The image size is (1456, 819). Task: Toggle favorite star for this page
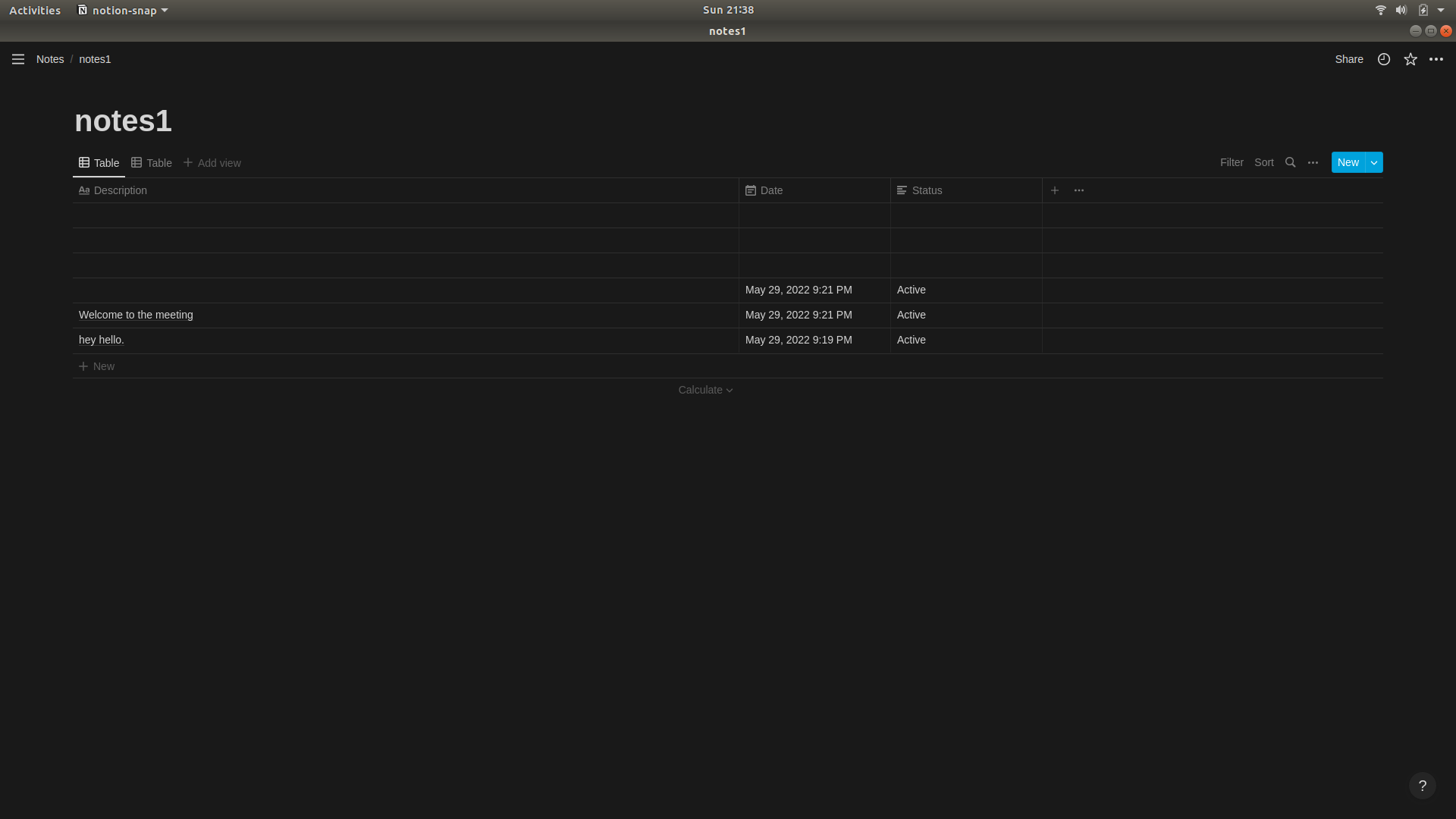point(1410,59)
